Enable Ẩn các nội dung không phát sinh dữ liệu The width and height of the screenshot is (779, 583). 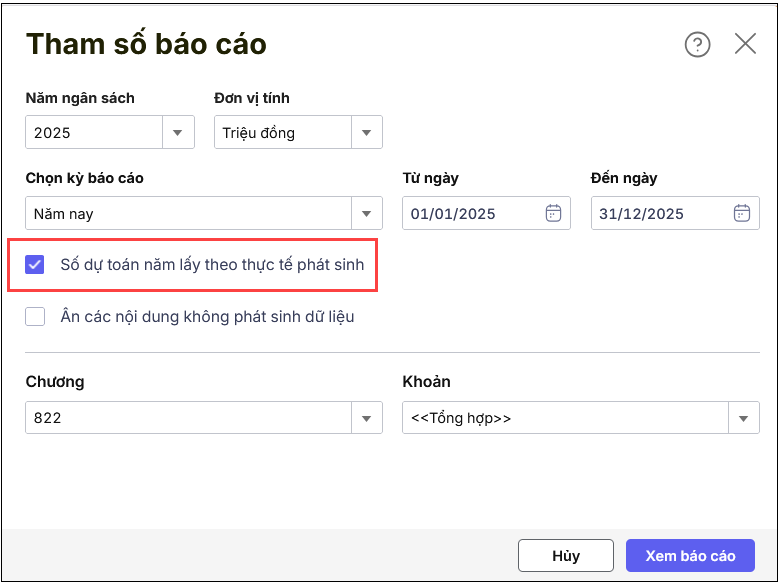(x=36, y=317)
